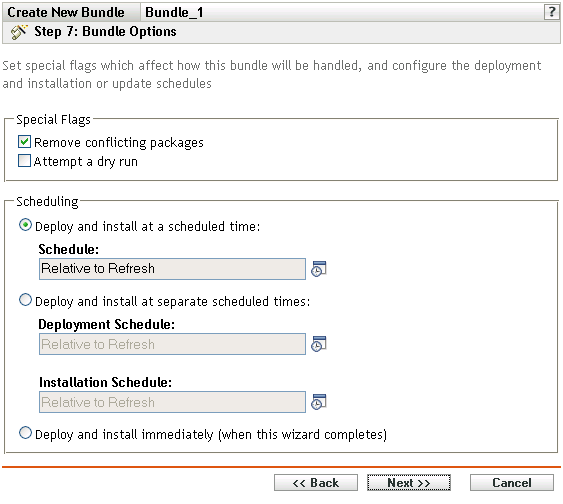Click the Deployment Schedule field
This screenshot has height=504, width=563.
pos(172,344)
